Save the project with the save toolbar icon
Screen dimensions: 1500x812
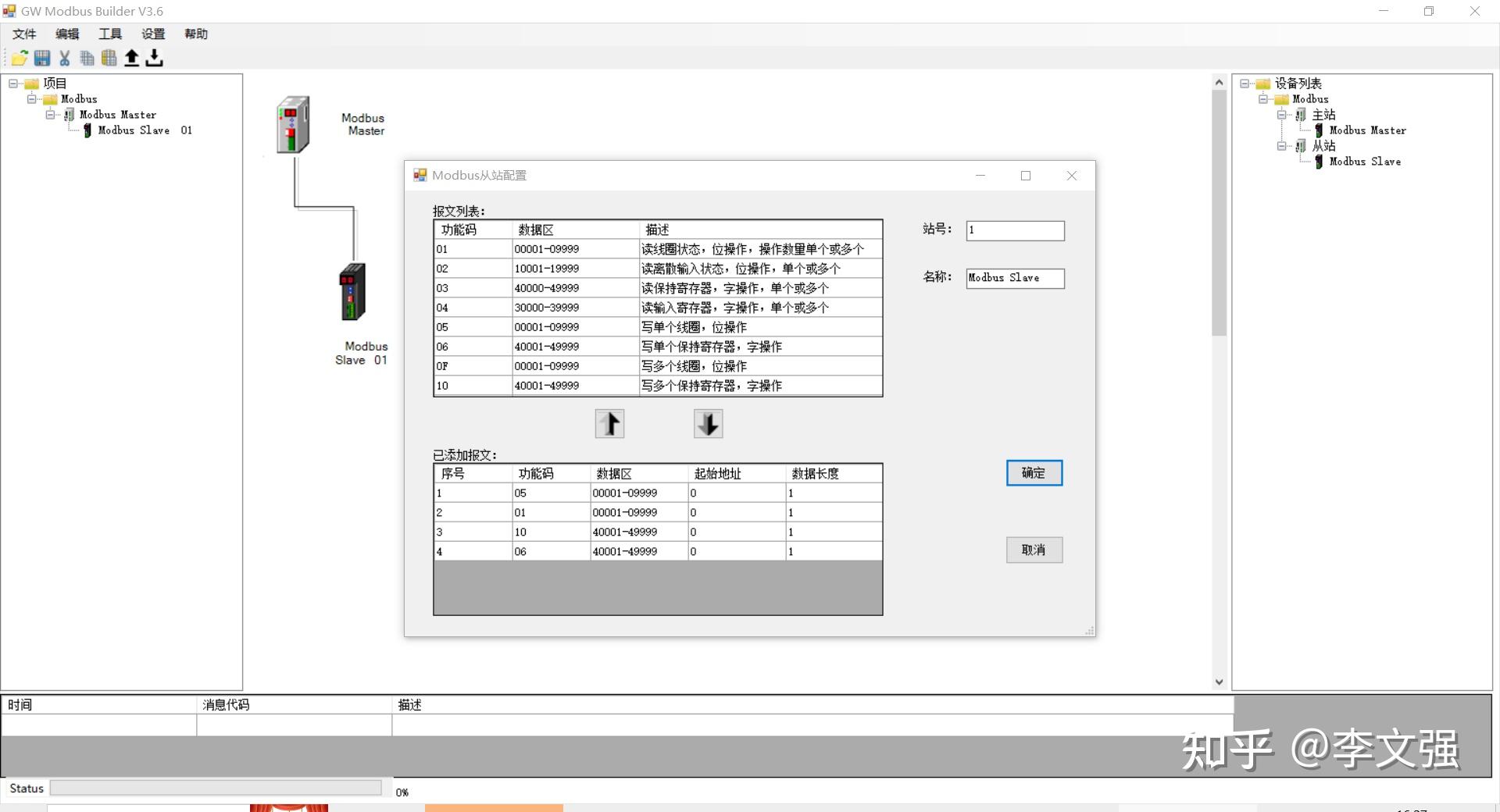[41, 58]
